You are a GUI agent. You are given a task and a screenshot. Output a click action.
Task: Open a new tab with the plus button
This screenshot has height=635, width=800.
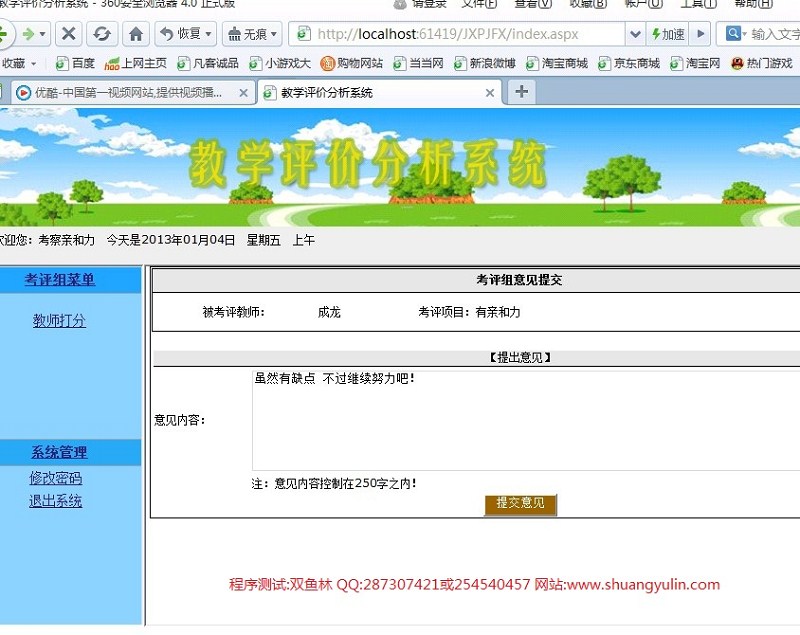(521, 92)
